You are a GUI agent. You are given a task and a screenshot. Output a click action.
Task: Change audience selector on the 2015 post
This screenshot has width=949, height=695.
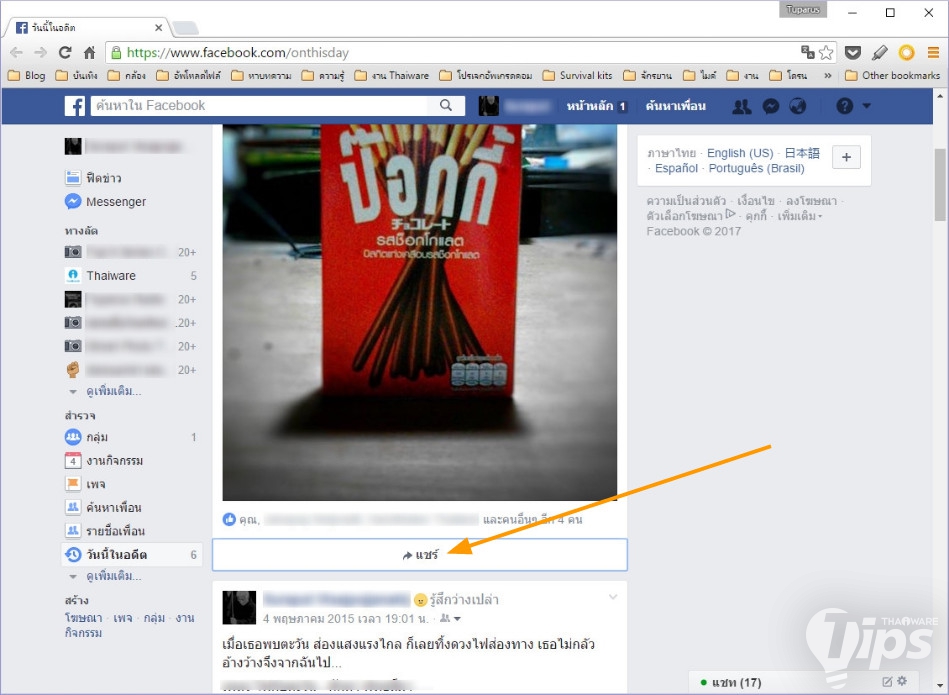click(450, 619)
